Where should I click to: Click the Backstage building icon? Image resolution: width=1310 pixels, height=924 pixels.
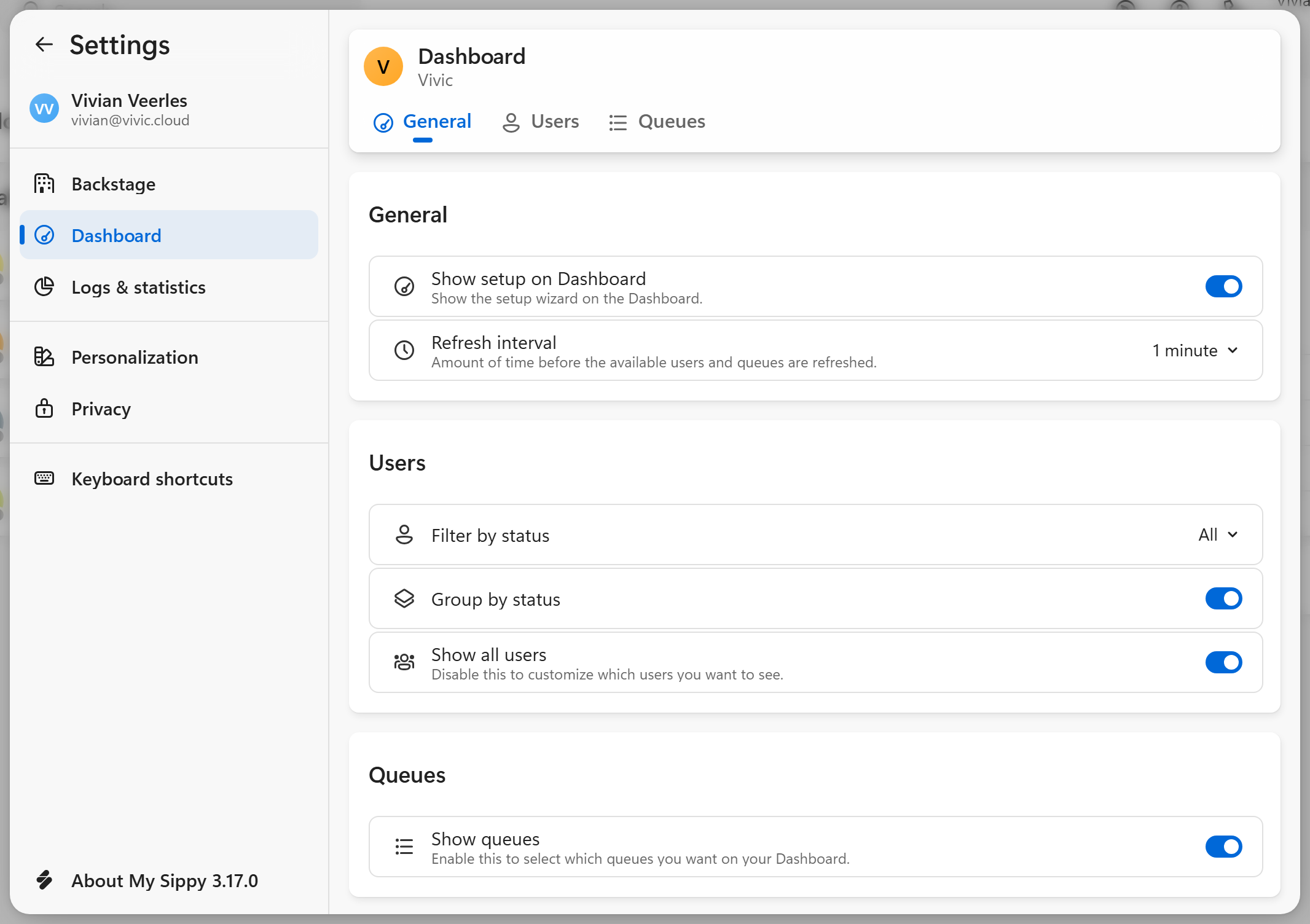click(x=44, y=184)
